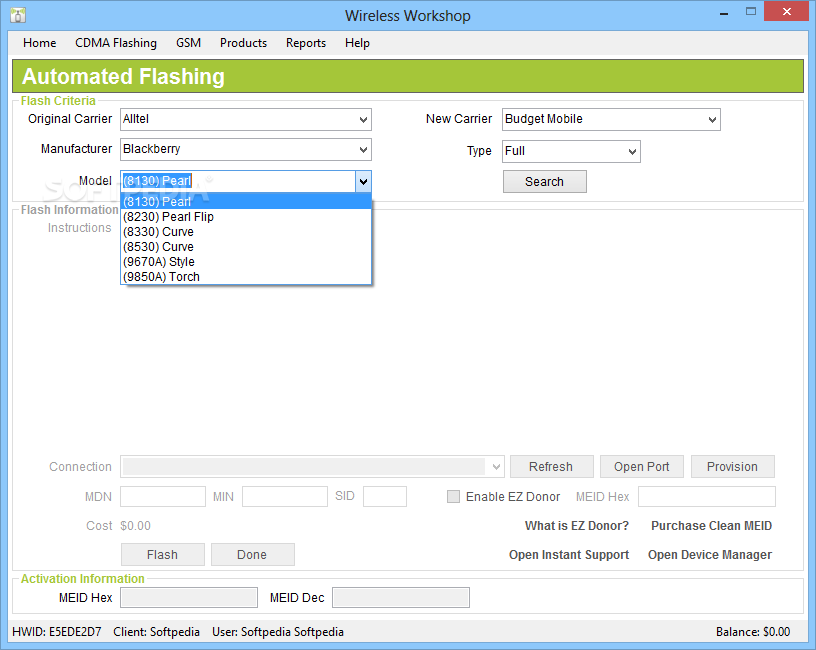Viewport: 816px width, 650px height.
Task: Open the Help menu
Action: click(x=357, y=43)
